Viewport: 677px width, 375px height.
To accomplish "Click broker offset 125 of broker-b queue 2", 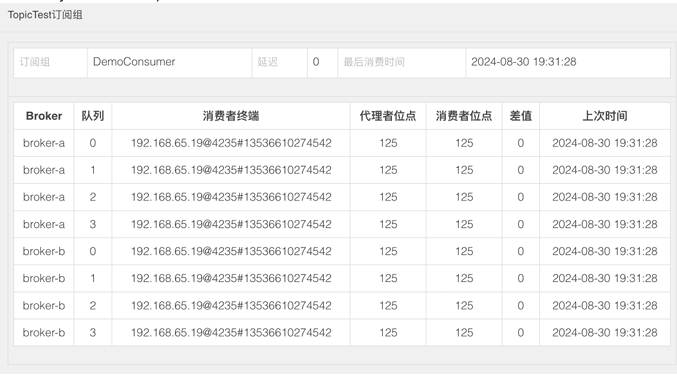I will (388, 306).
